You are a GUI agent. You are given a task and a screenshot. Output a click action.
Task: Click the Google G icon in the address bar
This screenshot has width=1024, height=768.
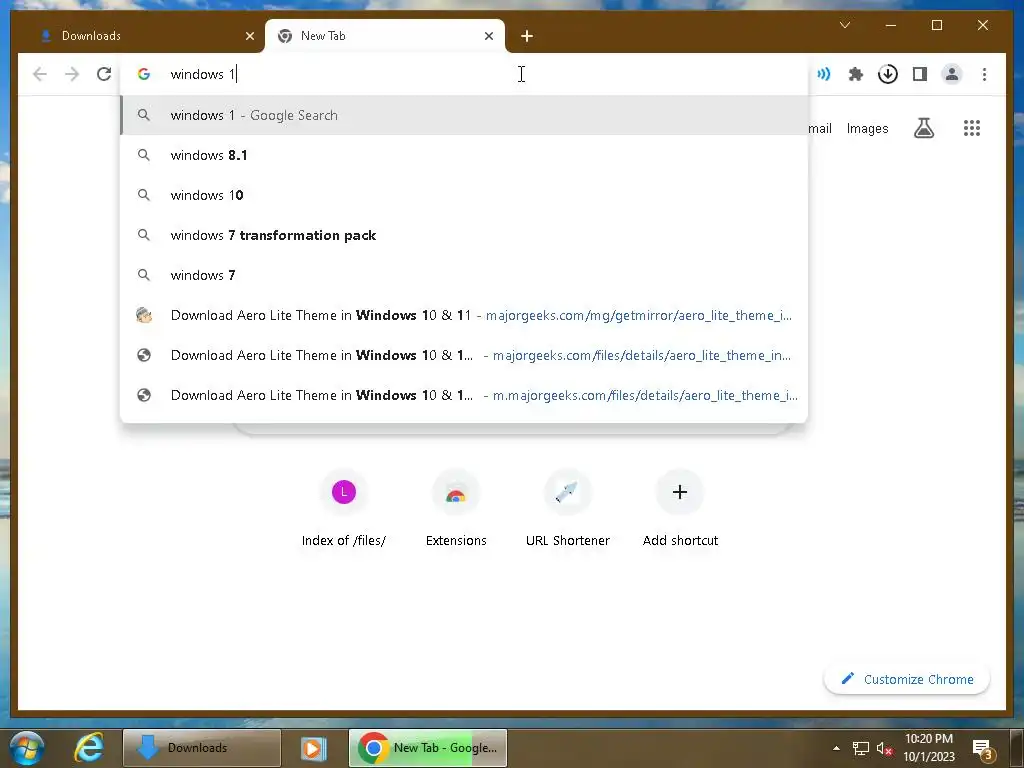[144, 74]
